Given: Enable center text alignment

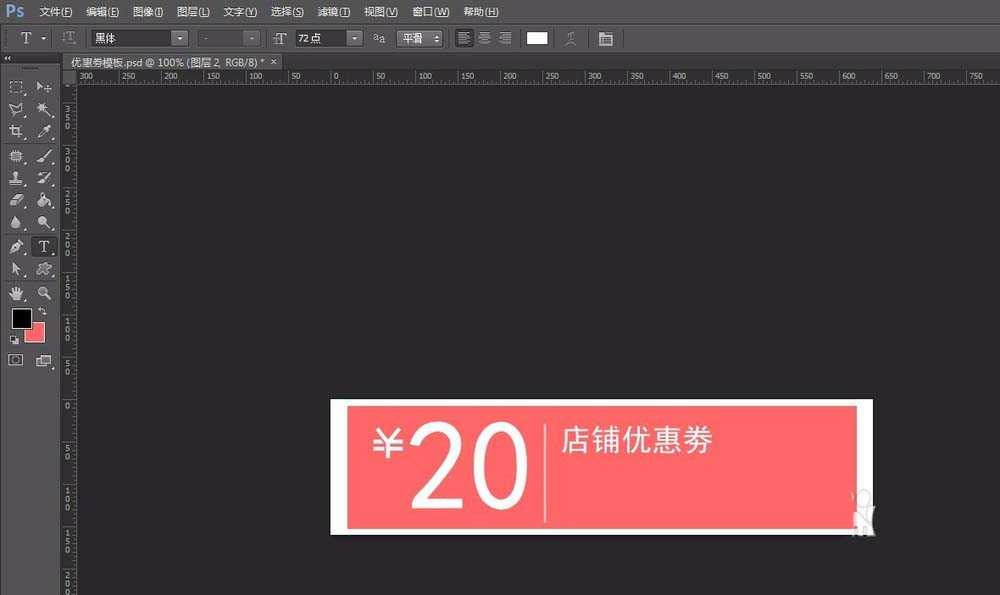Looking at the screenshot, I should pos(484,38).
